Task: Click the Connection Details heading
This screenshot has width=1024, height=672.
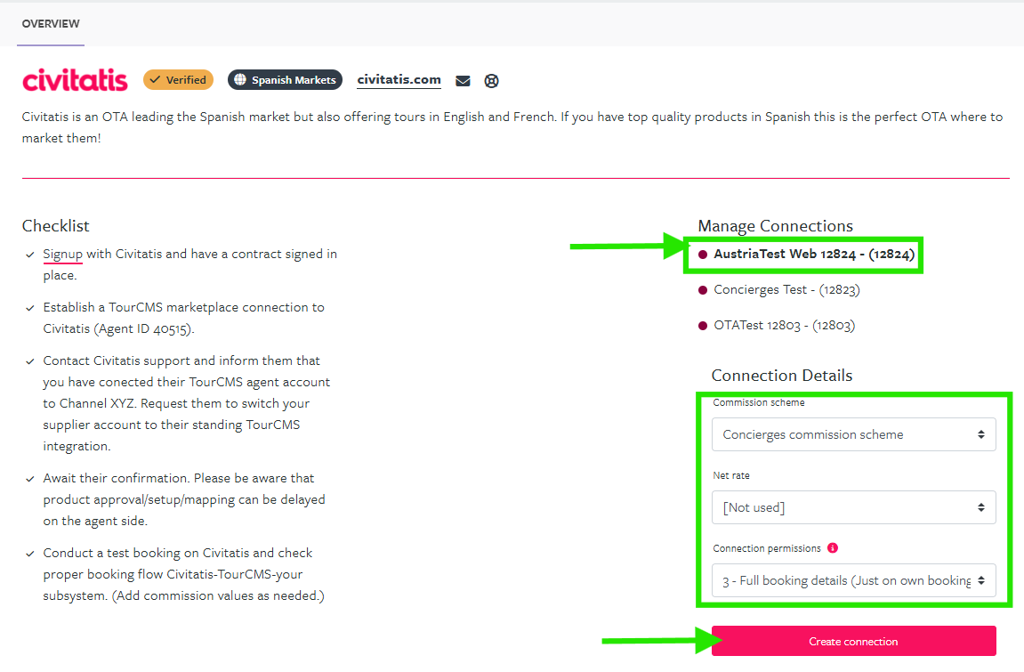Action: (782, 376)
